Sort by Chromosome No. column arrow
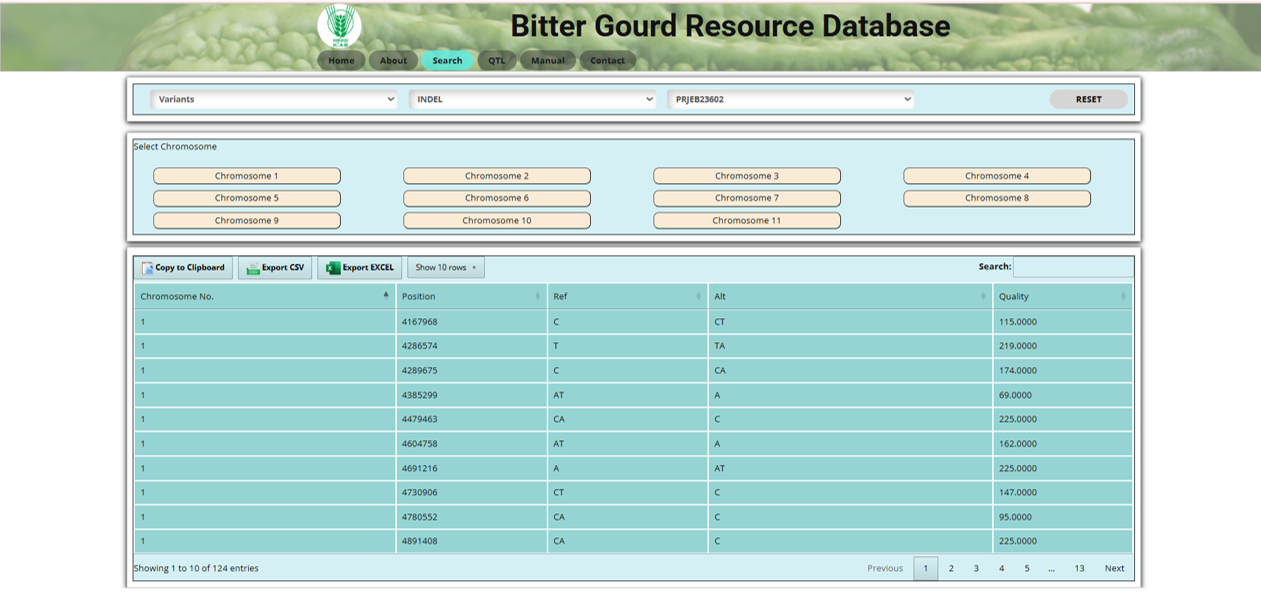 (x=386, y=296)
